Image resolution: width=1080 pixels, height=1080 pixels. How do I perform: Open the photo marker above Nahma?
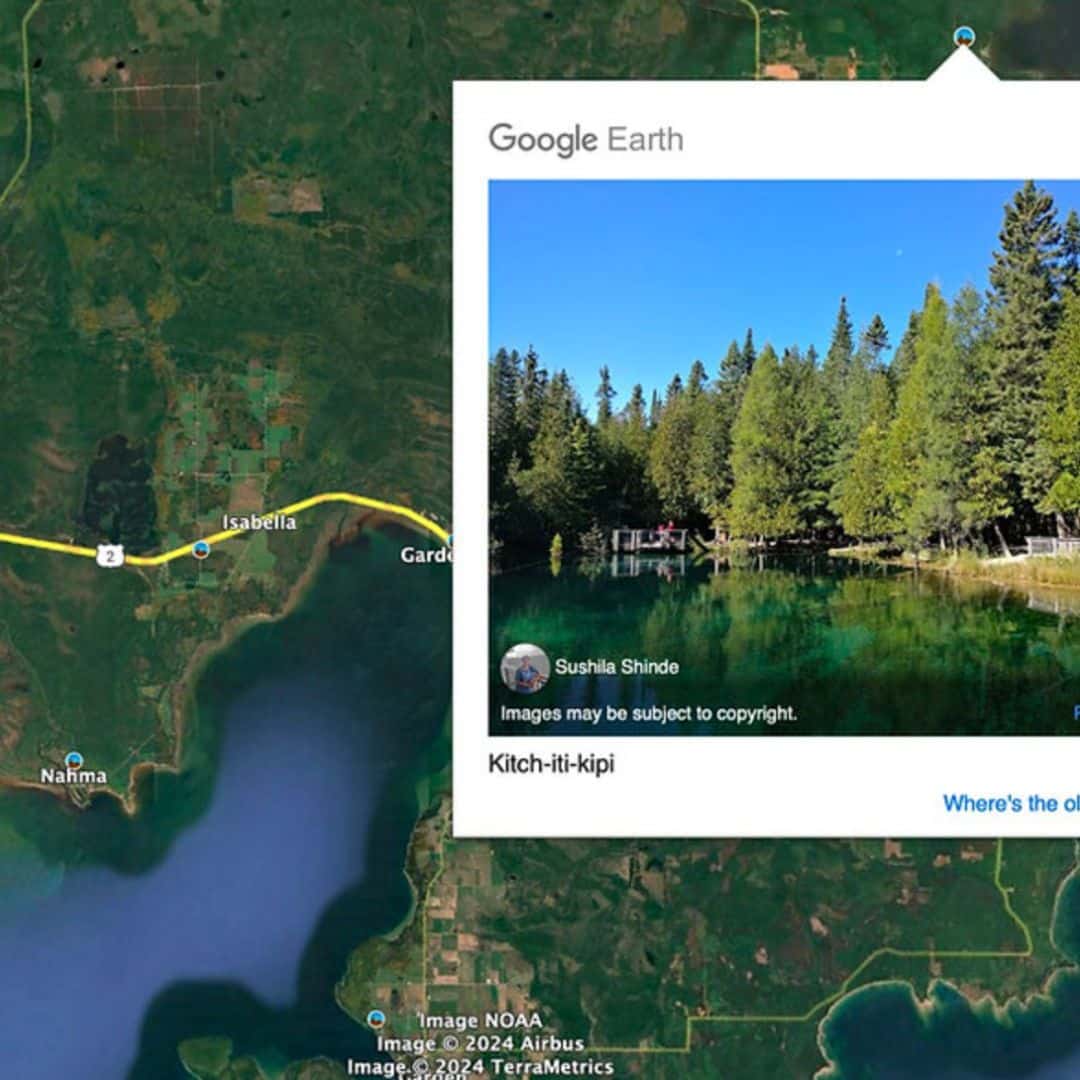pos(74,760)
